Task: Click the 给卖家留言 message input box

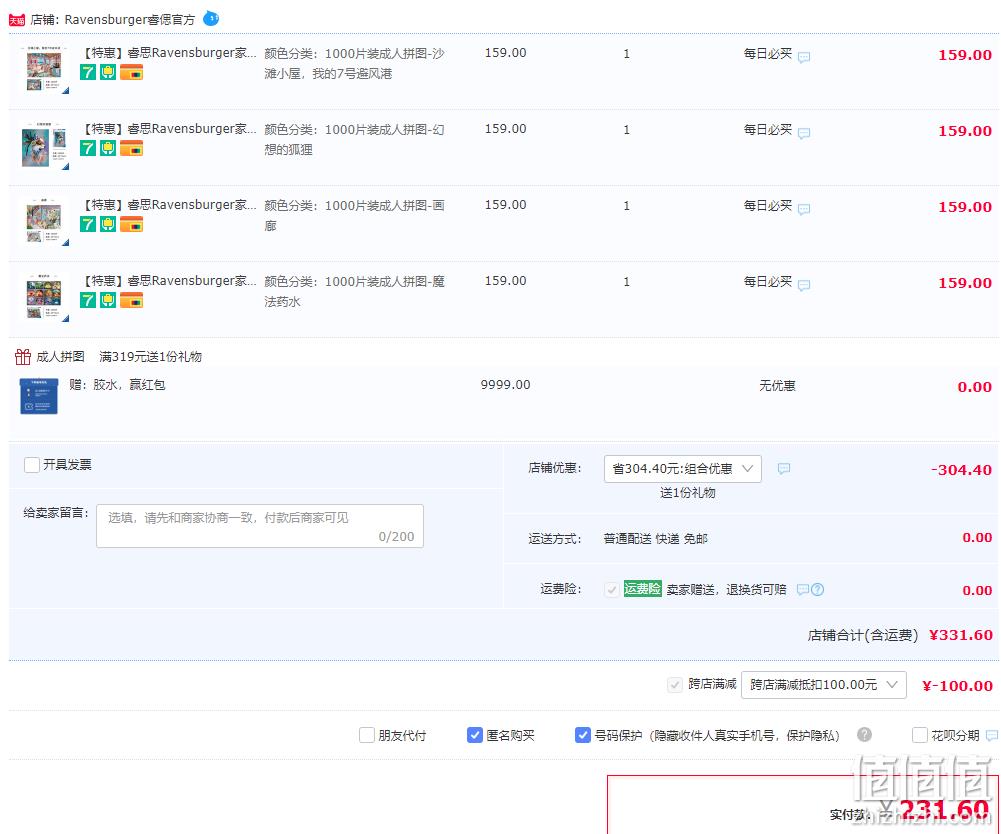Action: coord(260,526)
